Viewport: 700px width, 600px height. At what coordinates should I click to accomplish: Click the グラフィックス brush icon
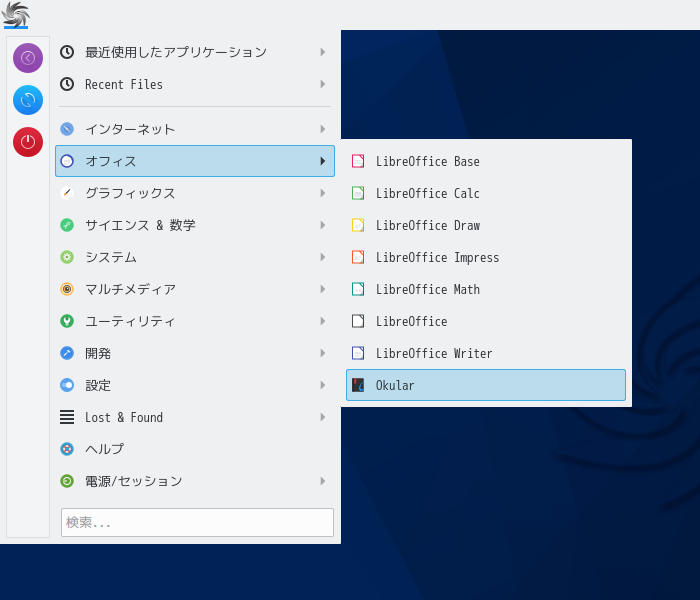67,193
